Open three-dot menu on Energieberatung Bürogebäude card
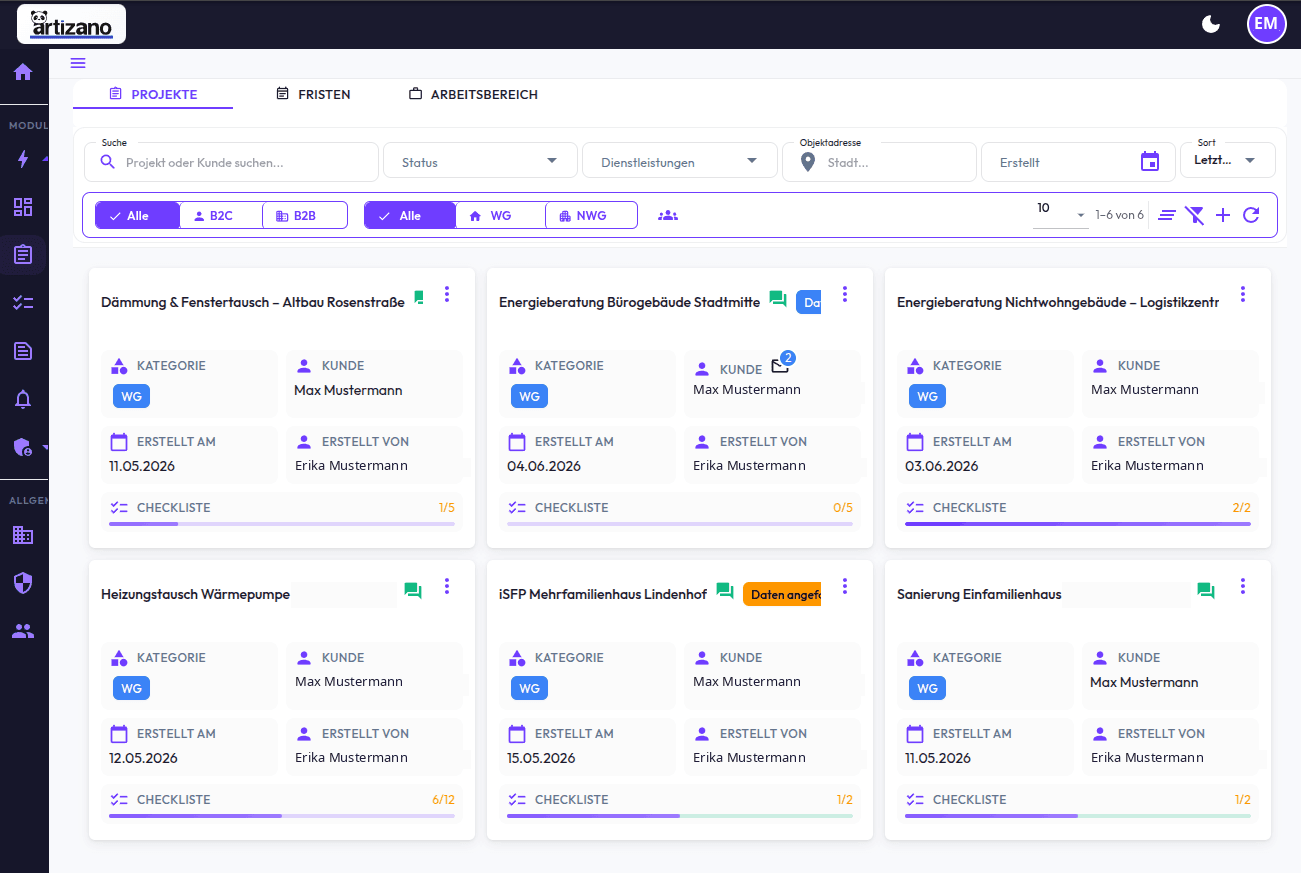Image resolution: width=1301 pixels, height=873 pixels. point(845,294)
